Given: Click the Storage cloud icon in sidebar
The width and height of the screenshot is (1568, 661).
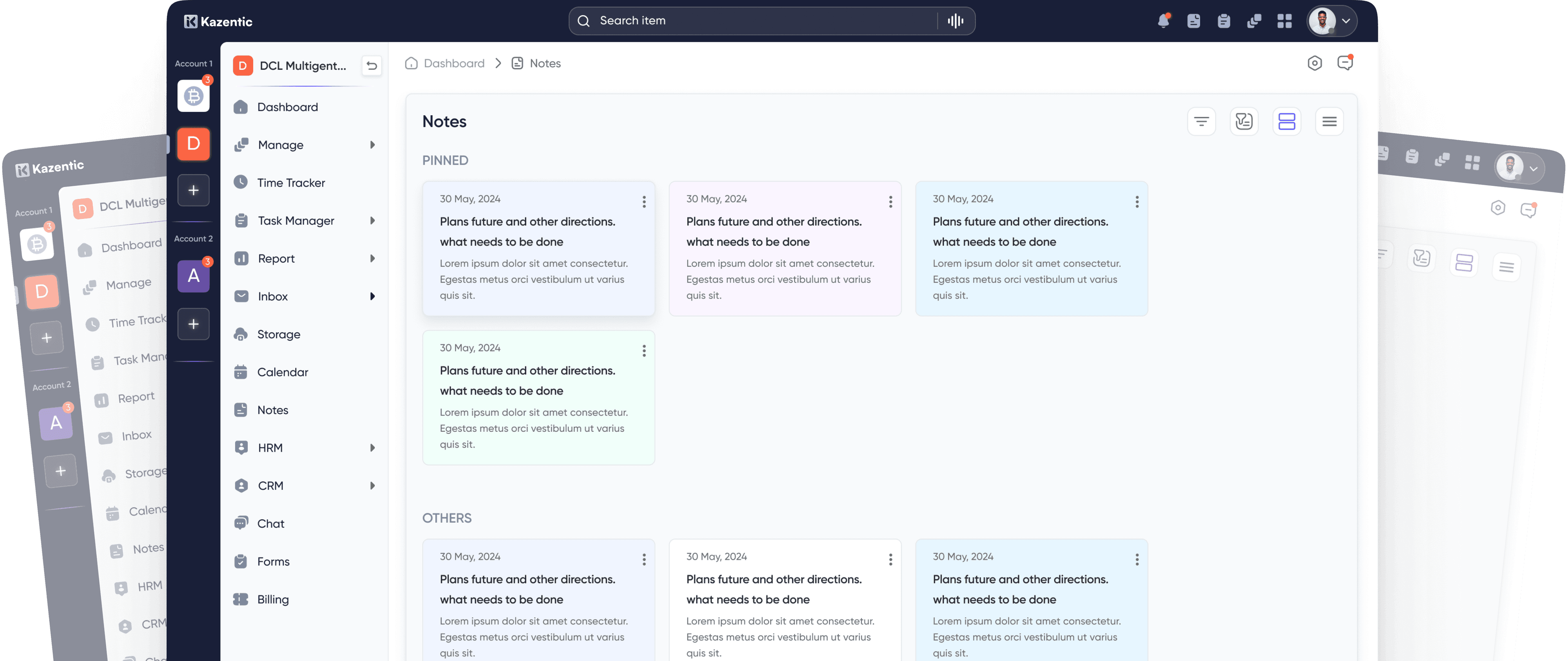Looking at the screenshot, I should [x=241, y=334].
